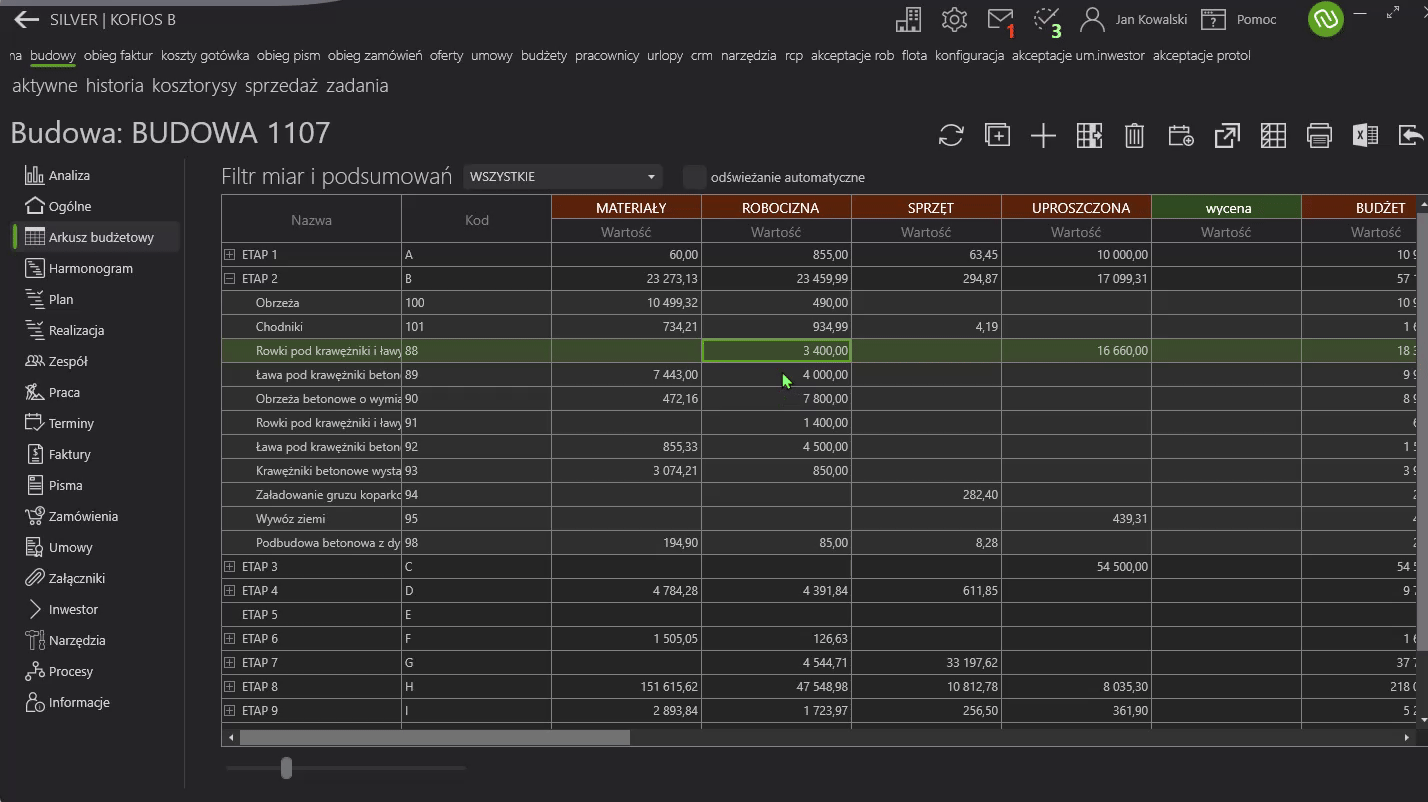Click the table layout grid icon

[1273, 136]
